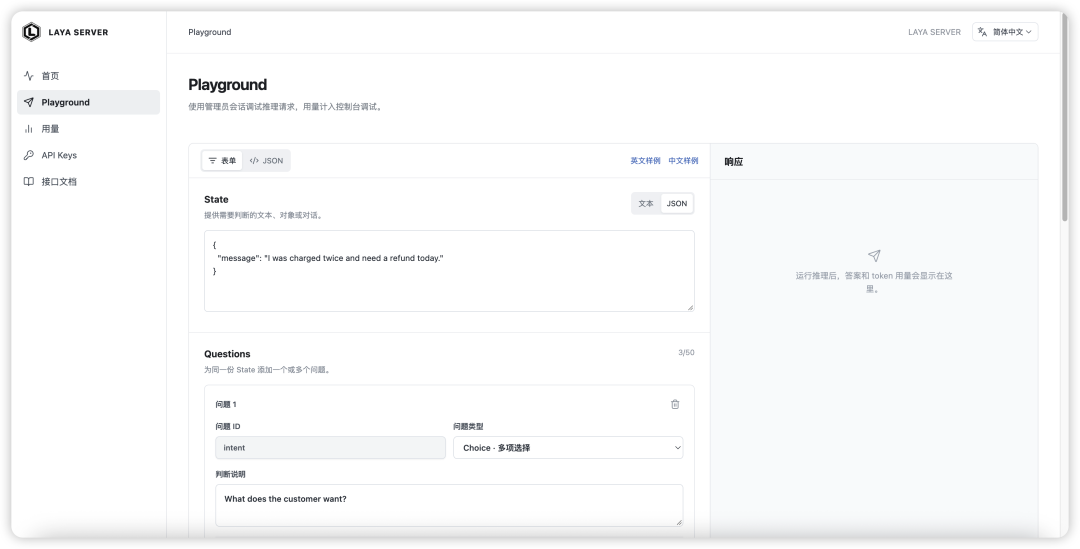The height and width of the screenshot is (549, 1080).
Task: Click the Playground breadcrumb in header
Action: tap(209, 32)
